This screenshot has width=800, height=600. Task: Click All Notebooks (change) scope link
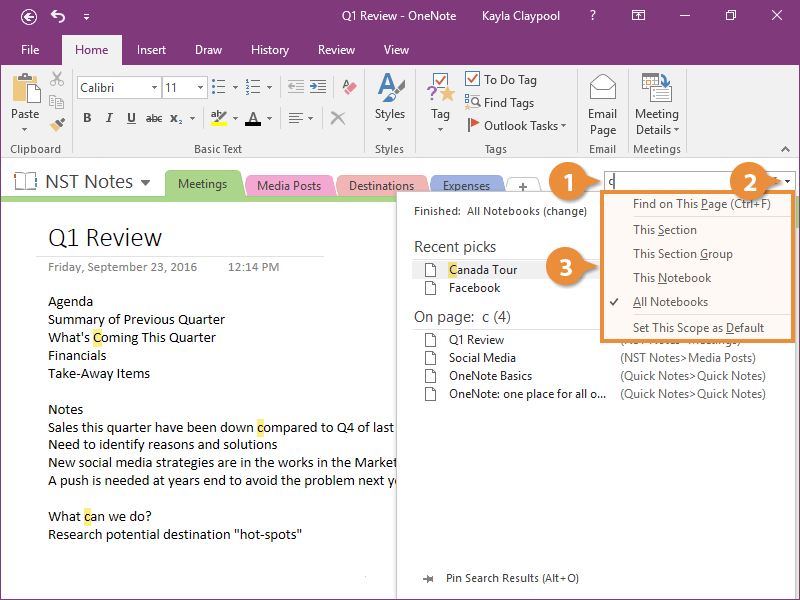point(527,211)
